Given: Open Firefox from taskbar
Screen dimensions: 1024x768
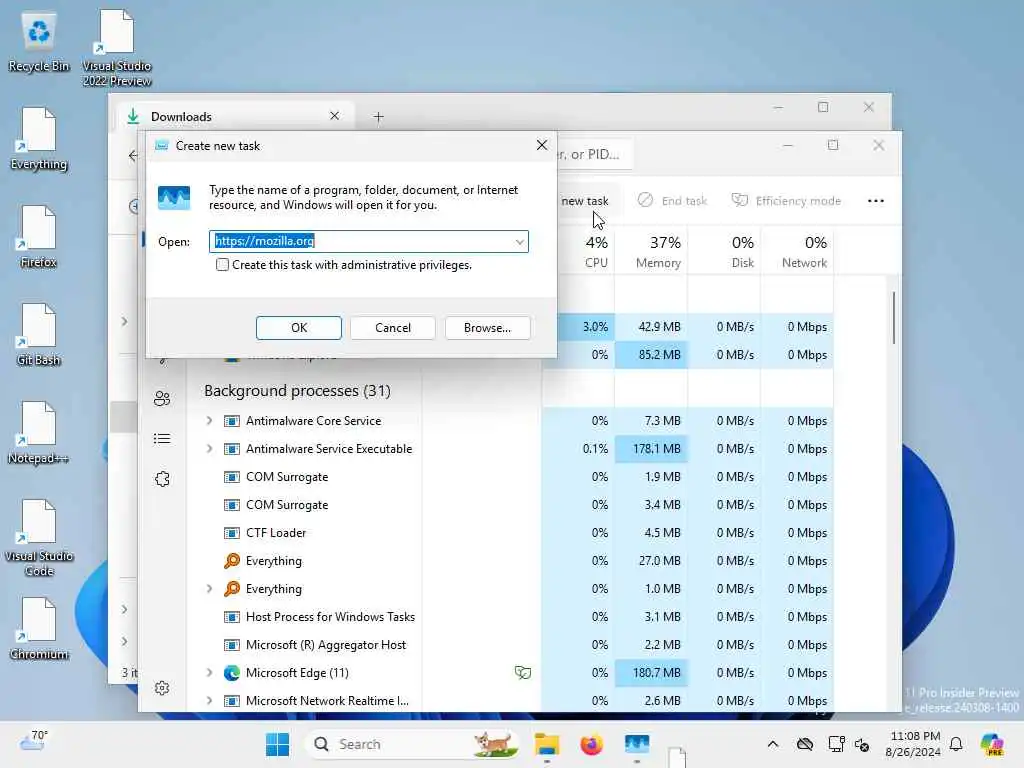Looking at the screenshot, I should point(592,744).
